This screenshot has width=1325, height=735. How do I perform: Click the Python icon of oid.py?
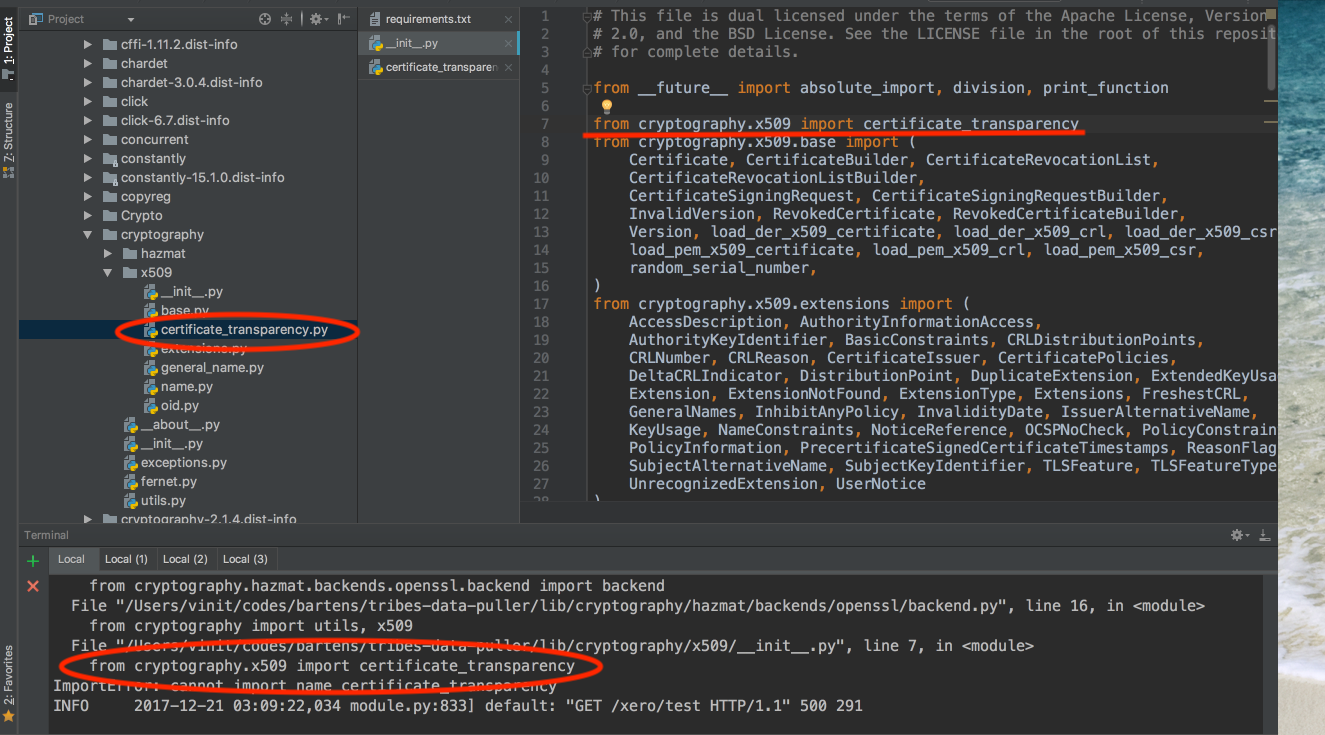click(151, 405)
